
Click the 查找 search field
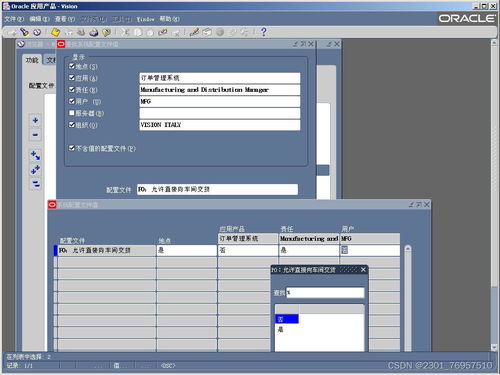[x=325, y=293]
